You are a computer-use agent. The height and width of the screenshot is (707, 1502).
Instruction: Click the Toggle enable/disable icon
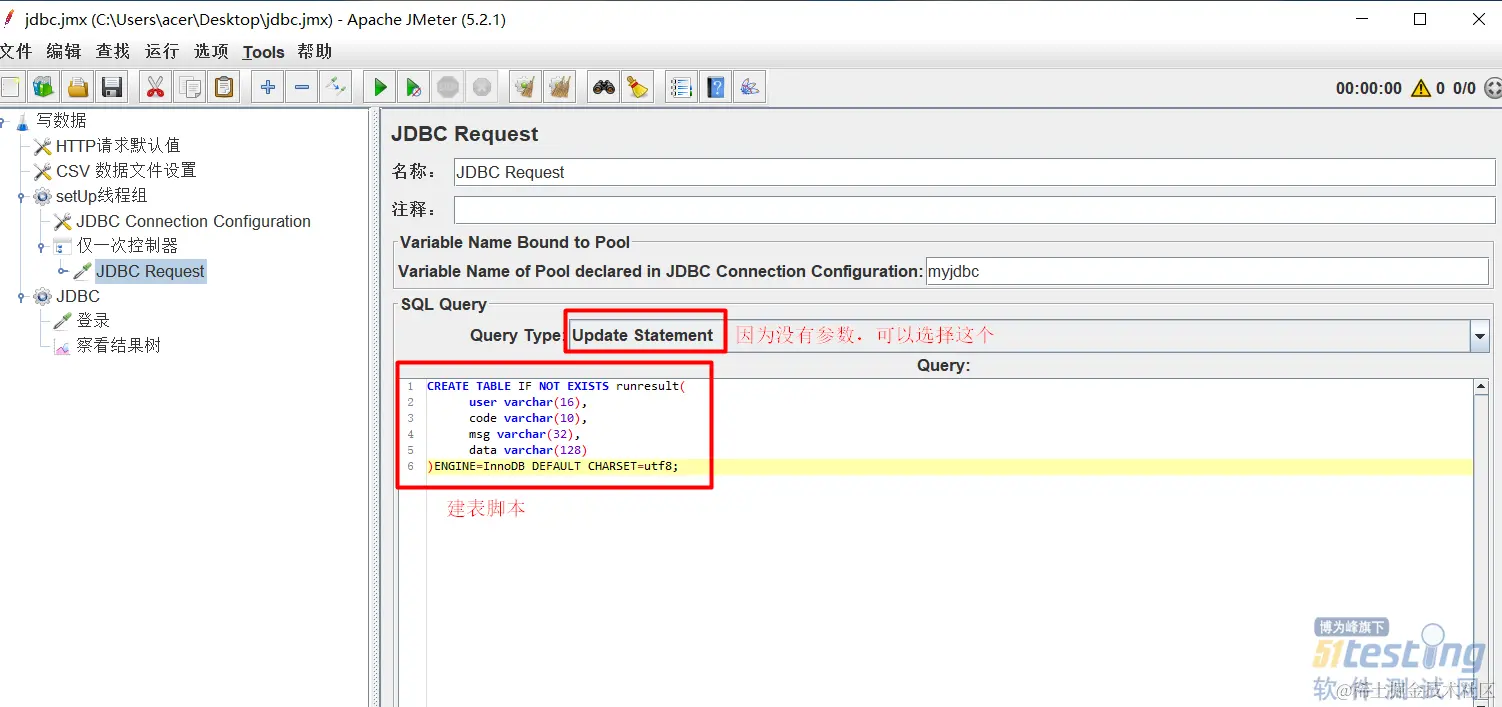pyautogui.click(x=336, y=87)
